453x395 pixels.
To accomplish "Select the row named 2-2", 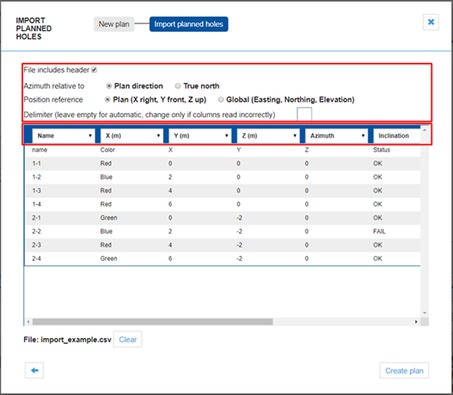I will pyautogui.click(x=223, y=231).
